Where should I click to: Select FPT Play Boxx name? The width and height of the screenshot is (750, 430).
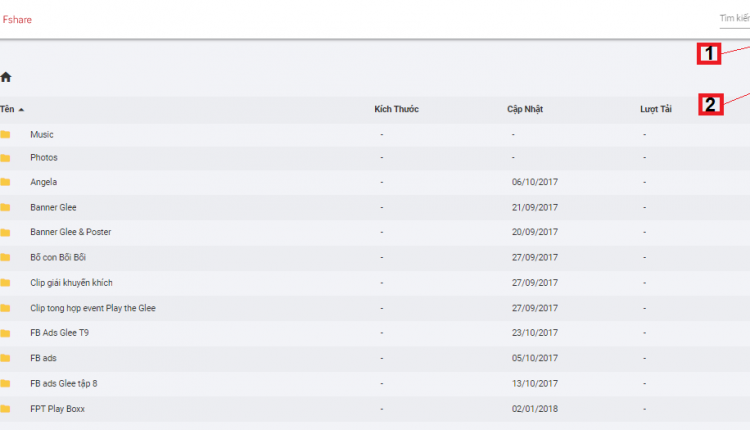coord(57,408)
